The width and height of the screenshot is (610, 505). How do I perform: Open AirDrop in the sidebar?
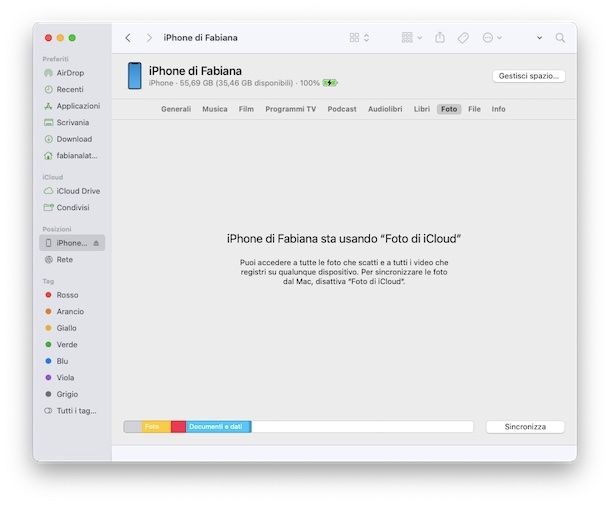click(72, 73)
